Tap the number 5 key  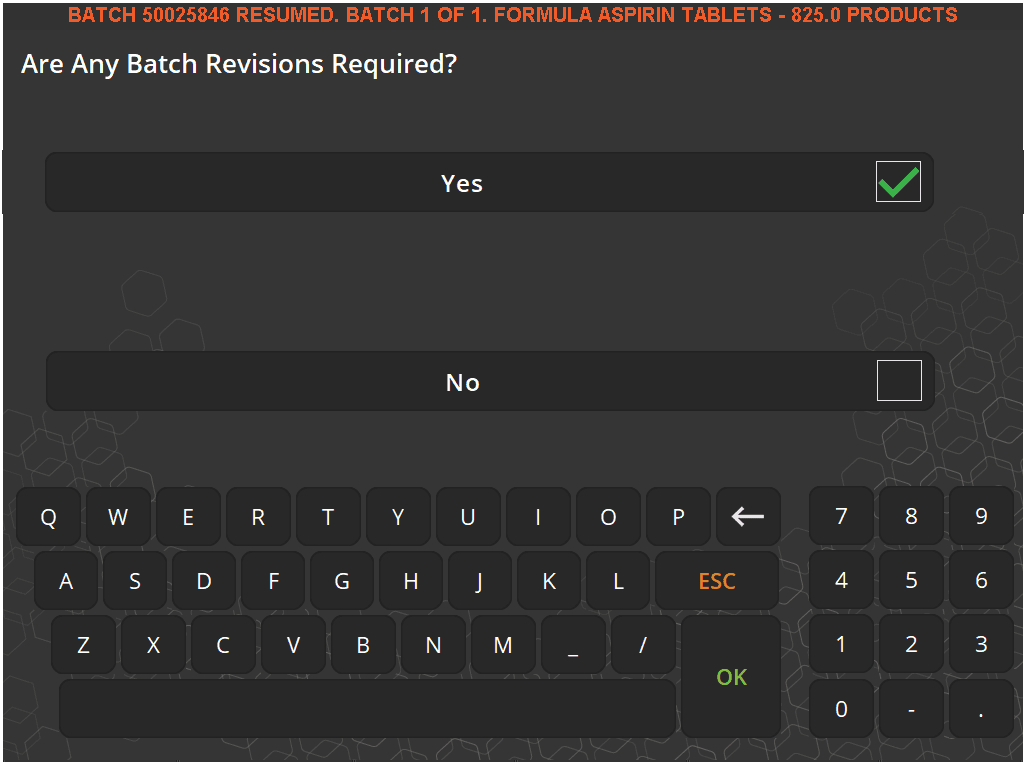click(911, 580)
